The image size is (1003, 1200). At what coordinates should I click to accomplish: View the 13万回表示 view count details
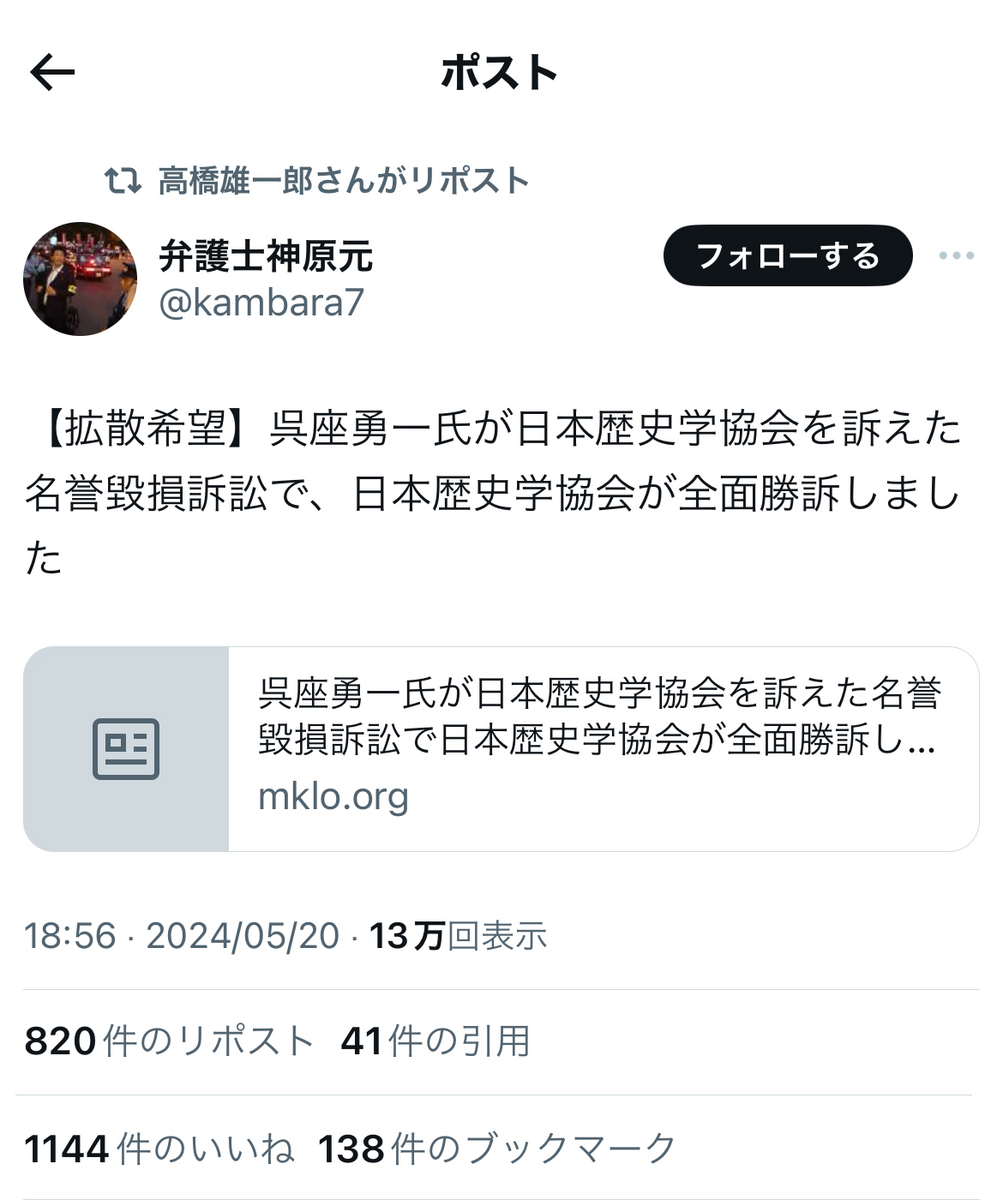[459, 936]
